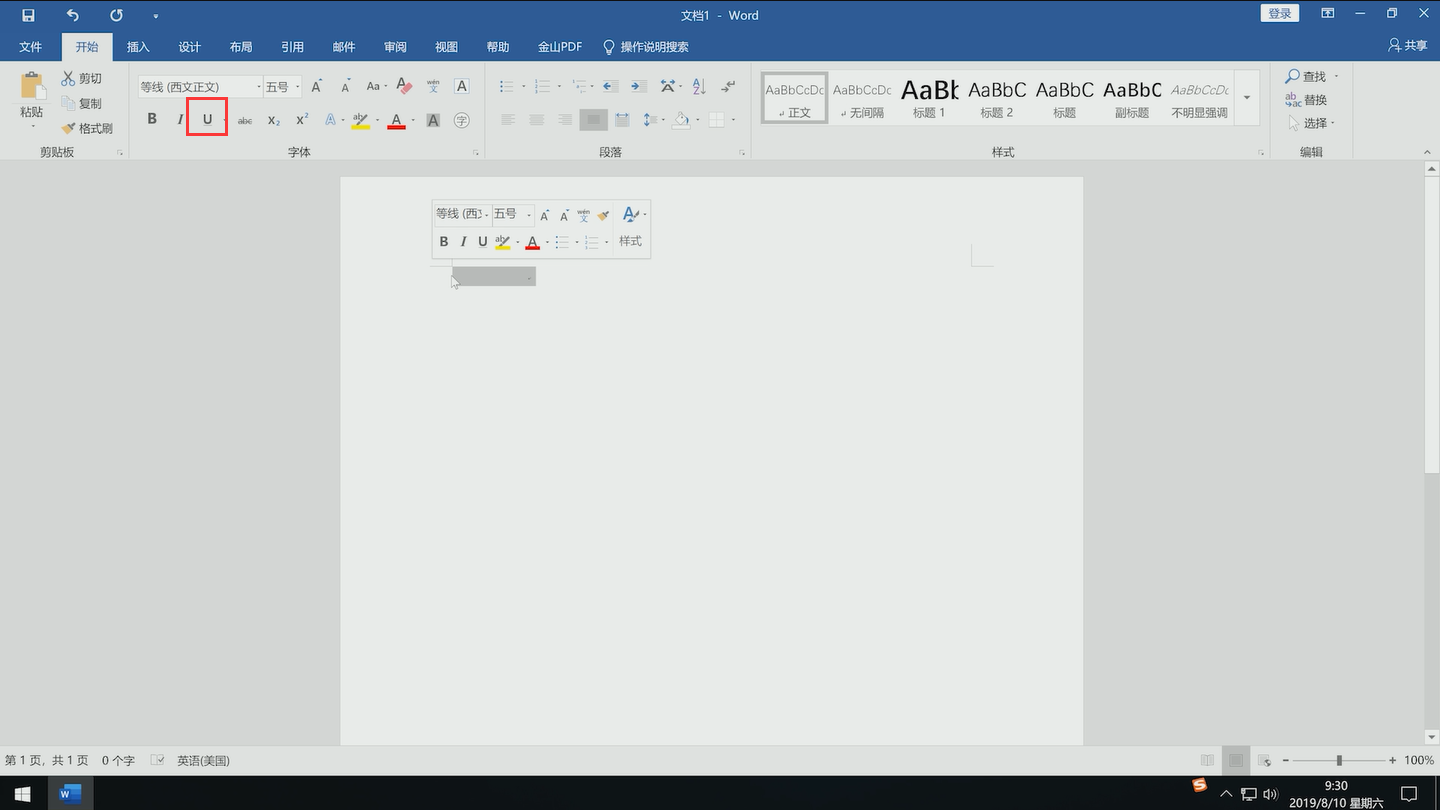Toggle superscript x² formatting

pyautogui.click(x=302, y=120)
